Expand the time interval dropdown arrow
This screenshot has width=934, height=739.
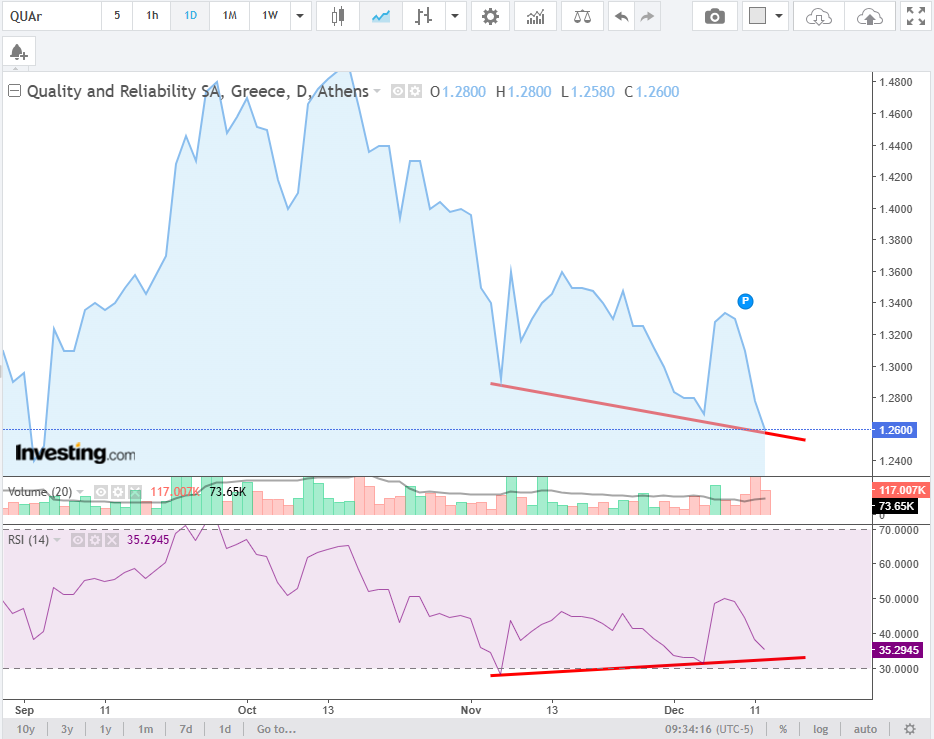[300, 16]
